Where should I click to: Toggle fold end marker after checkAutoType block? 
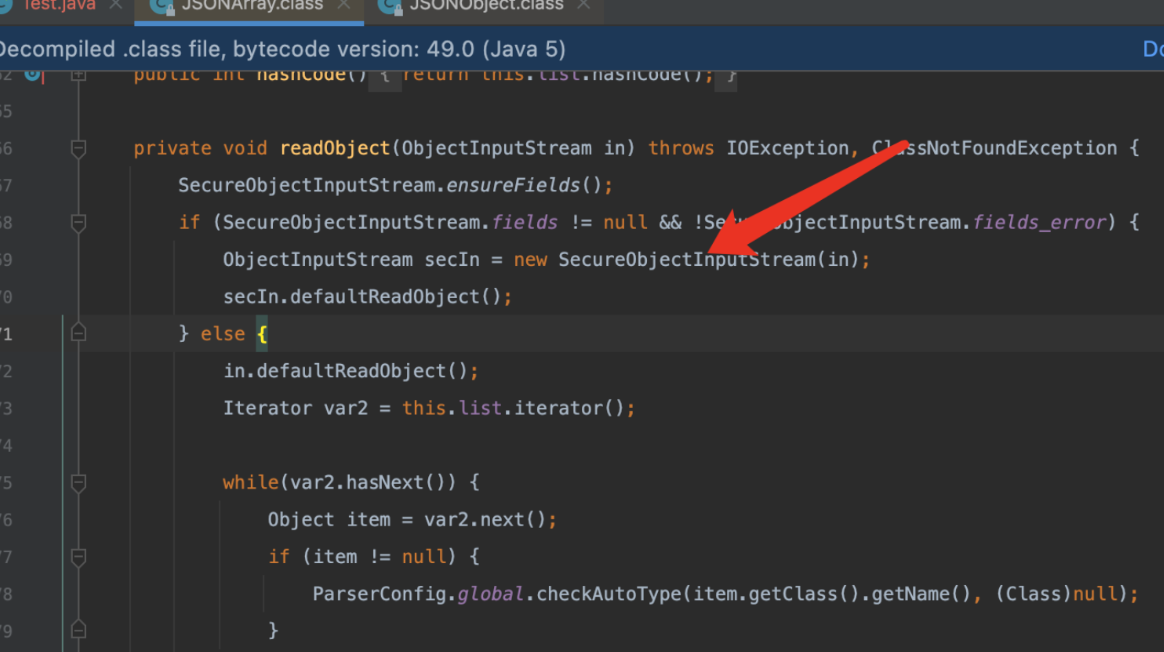click(x=78, y=630)
